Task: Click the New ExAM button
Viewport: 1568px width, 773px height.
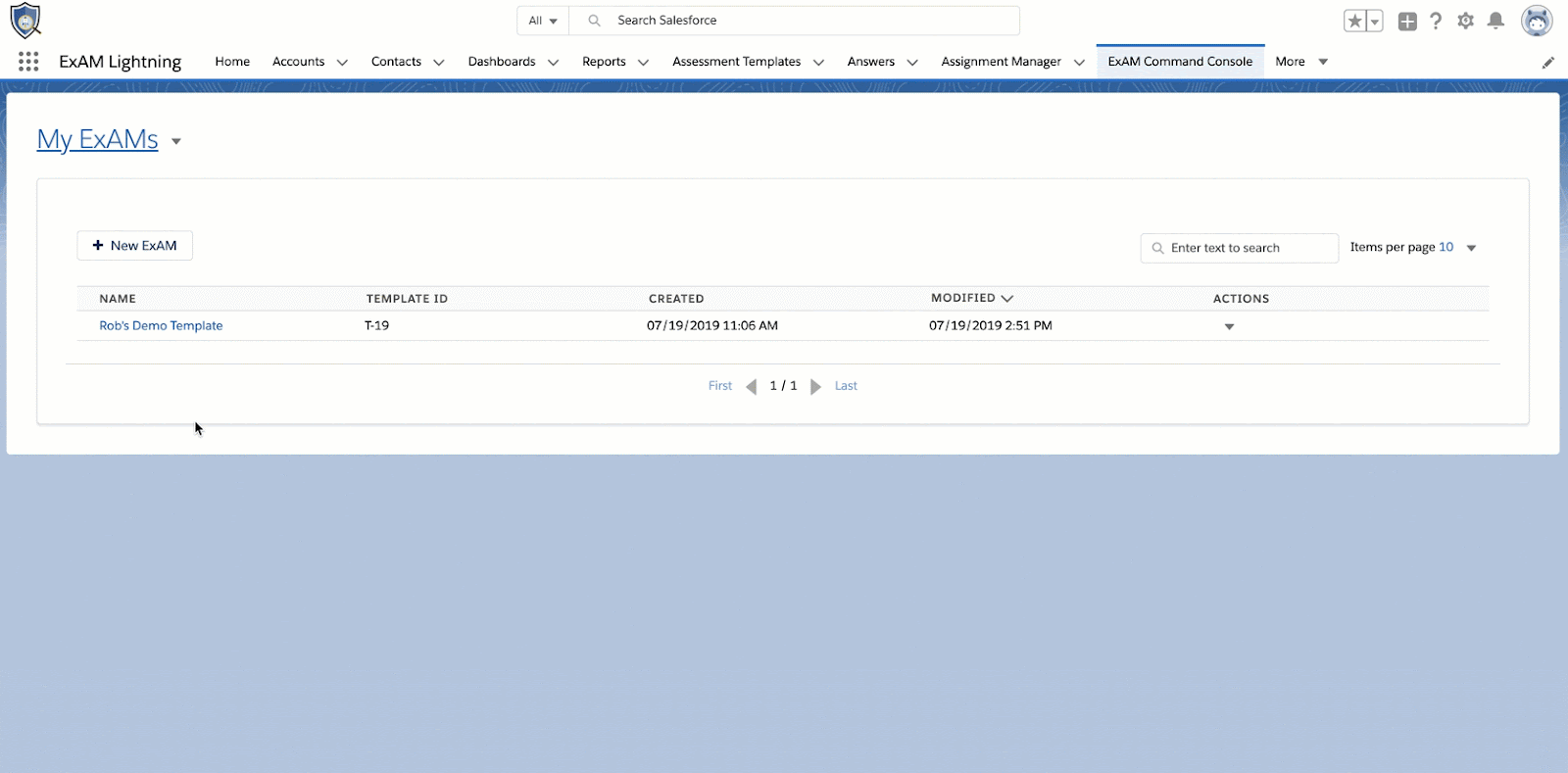Action: click(x=135, y=246)
